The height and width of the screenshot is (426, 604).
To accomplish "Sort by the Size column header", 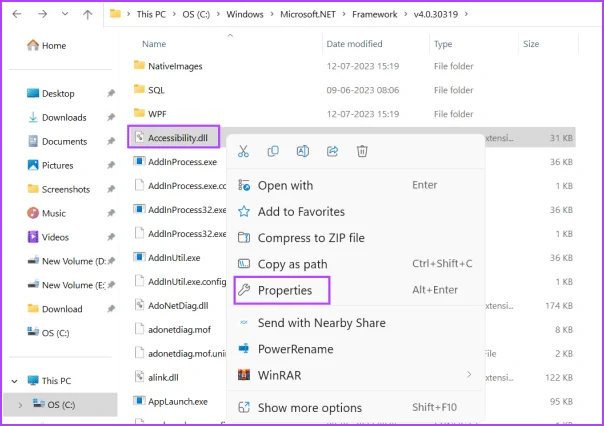I will click(x=531, y=44).
